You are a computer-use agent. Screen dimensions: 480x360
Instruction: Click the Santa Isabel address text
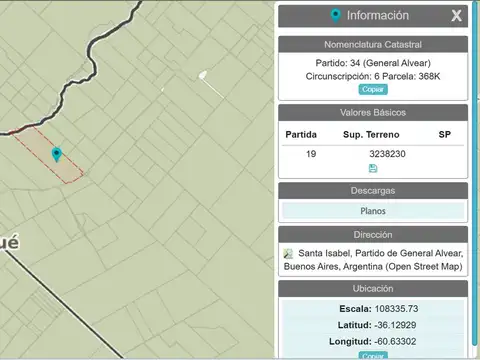click(373, 260)
